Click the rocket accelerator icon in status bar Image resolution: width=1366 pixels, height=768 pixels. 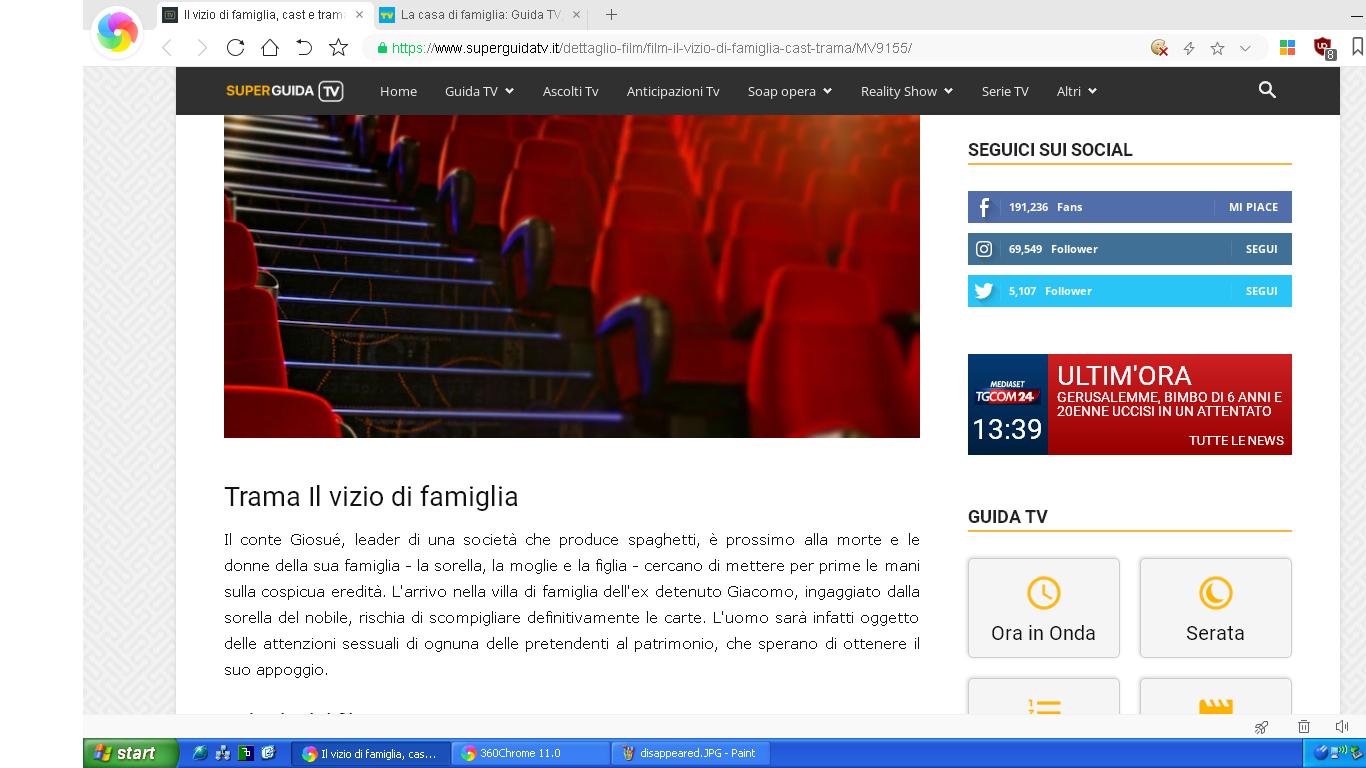pos(1262,727)
